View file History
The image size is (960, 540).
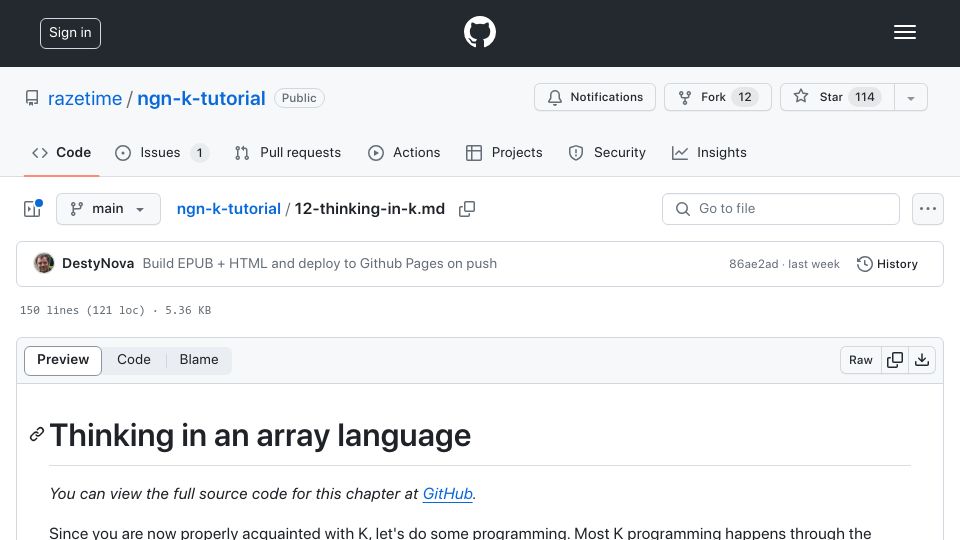click(887, 264)
